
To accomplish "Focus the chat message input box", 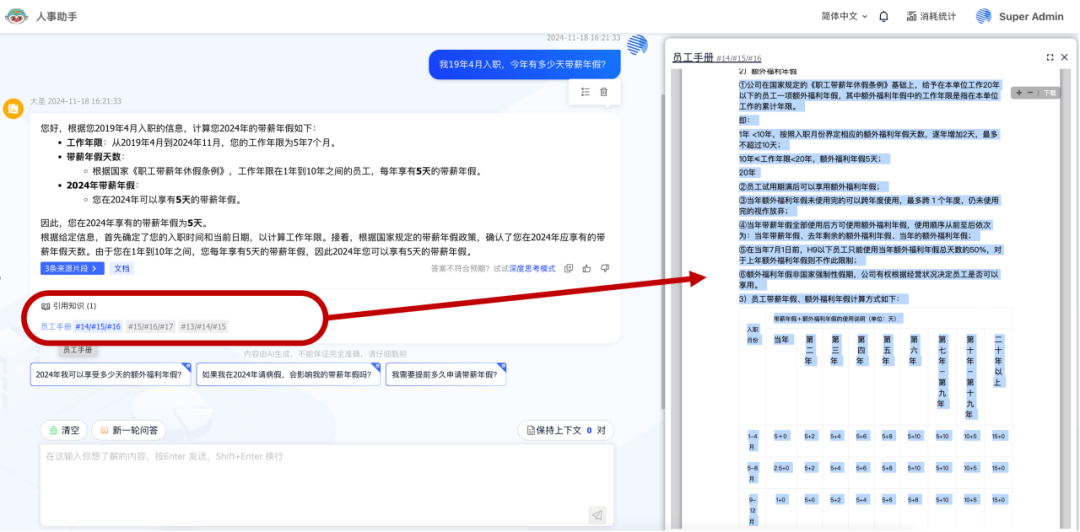I will click(x=320, y=480).
